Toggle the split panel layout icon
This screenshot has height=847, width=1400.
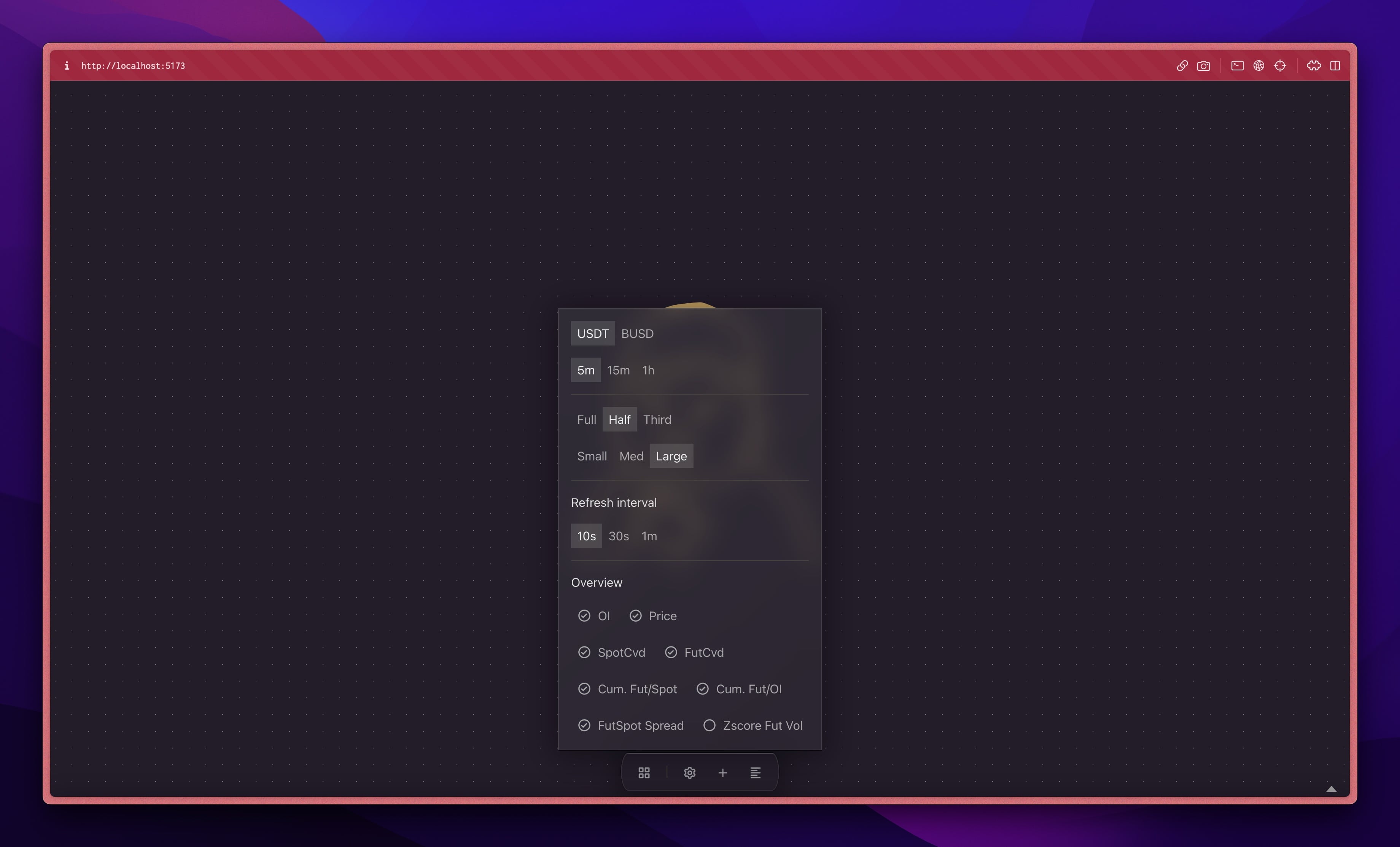click(1335, 65)
